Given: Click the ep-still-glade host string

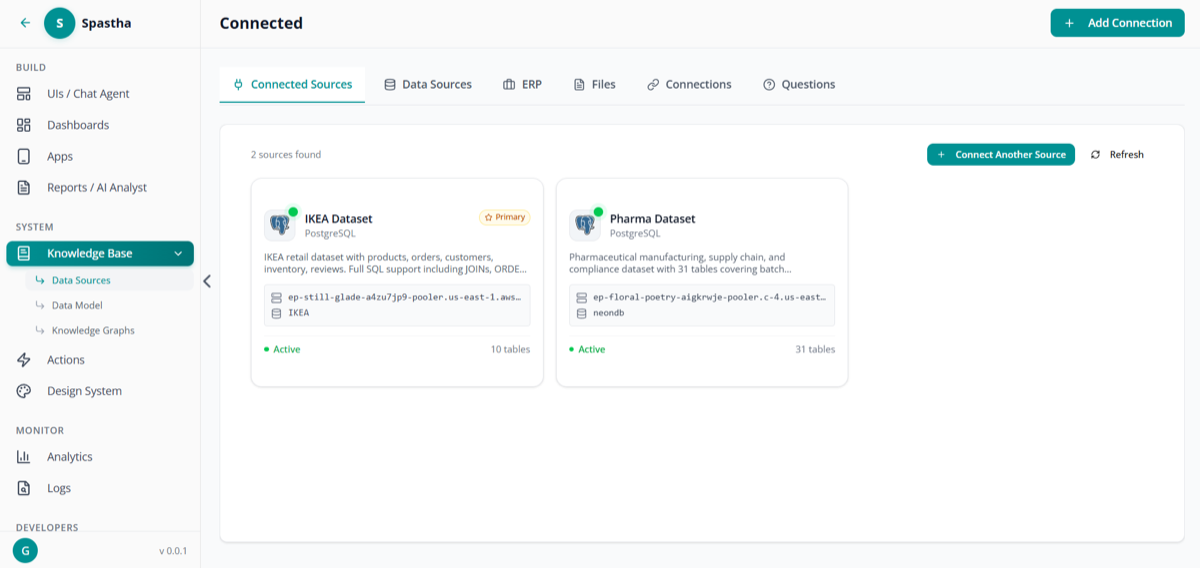Looking at the screenshot, I should click(405, 298).
